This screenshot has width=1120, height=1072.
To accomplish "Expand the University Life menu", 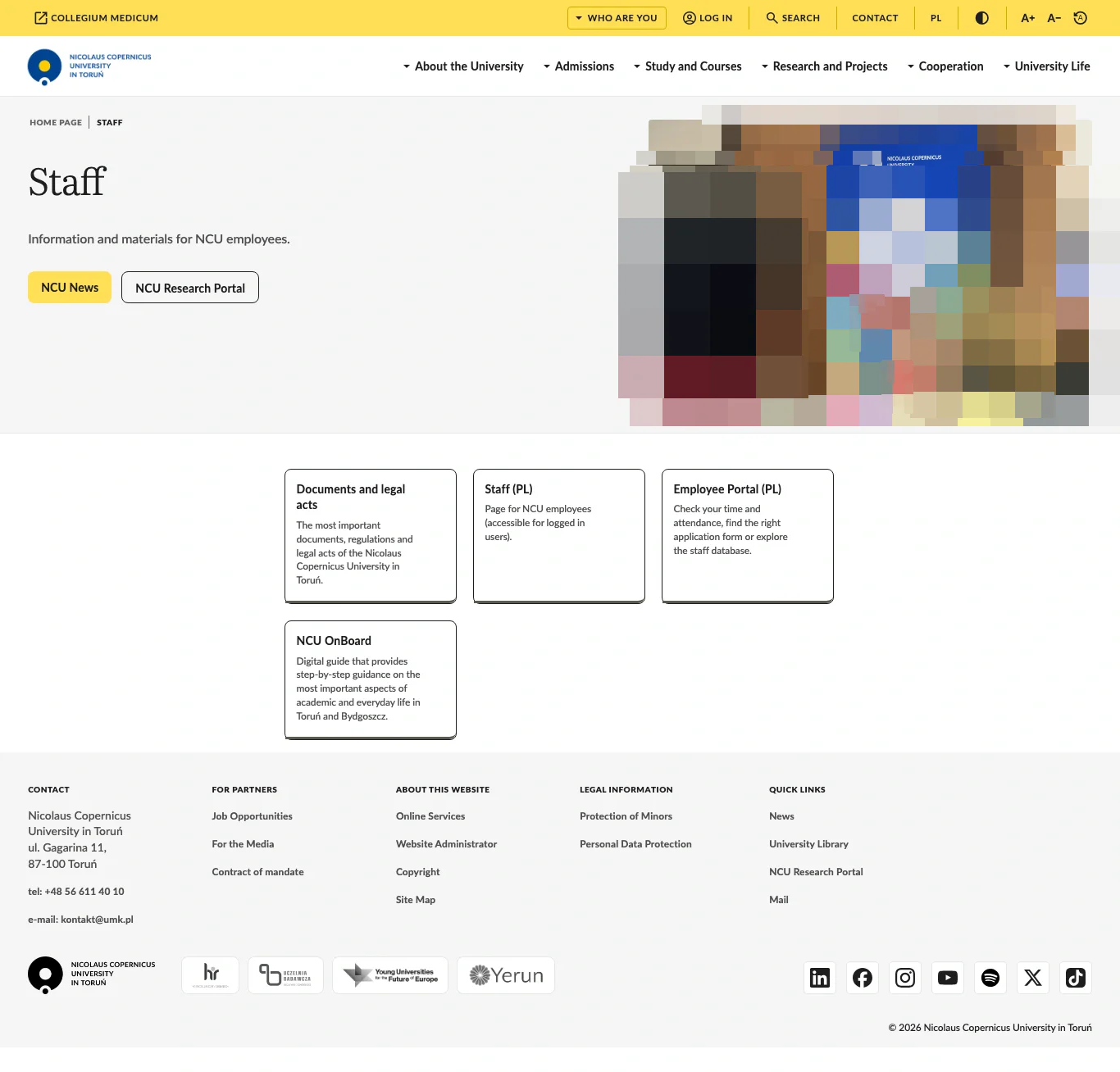I will (x=1046, y=66).
